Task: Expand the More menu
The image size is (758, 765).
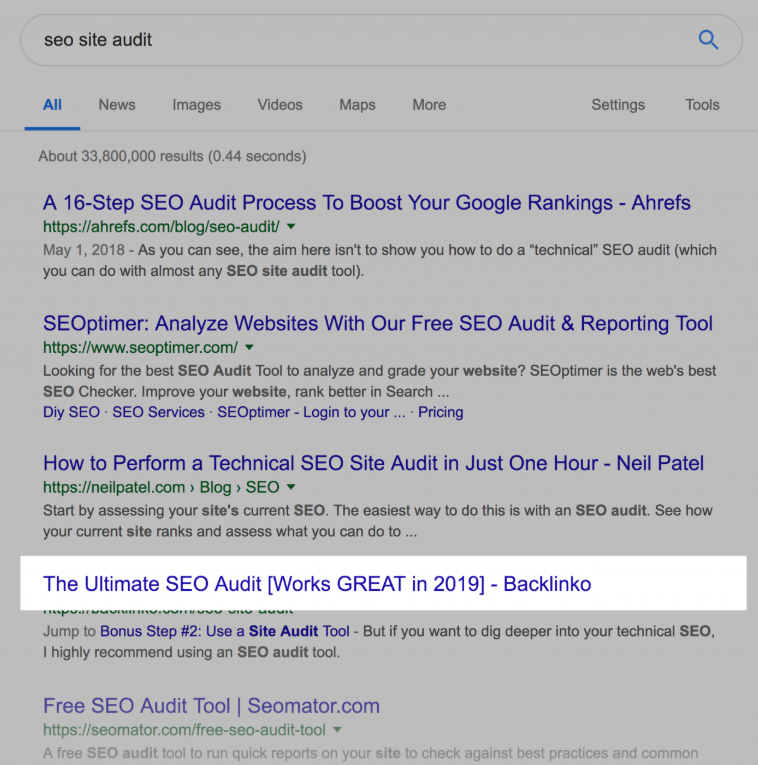Action: pos(429,105)
